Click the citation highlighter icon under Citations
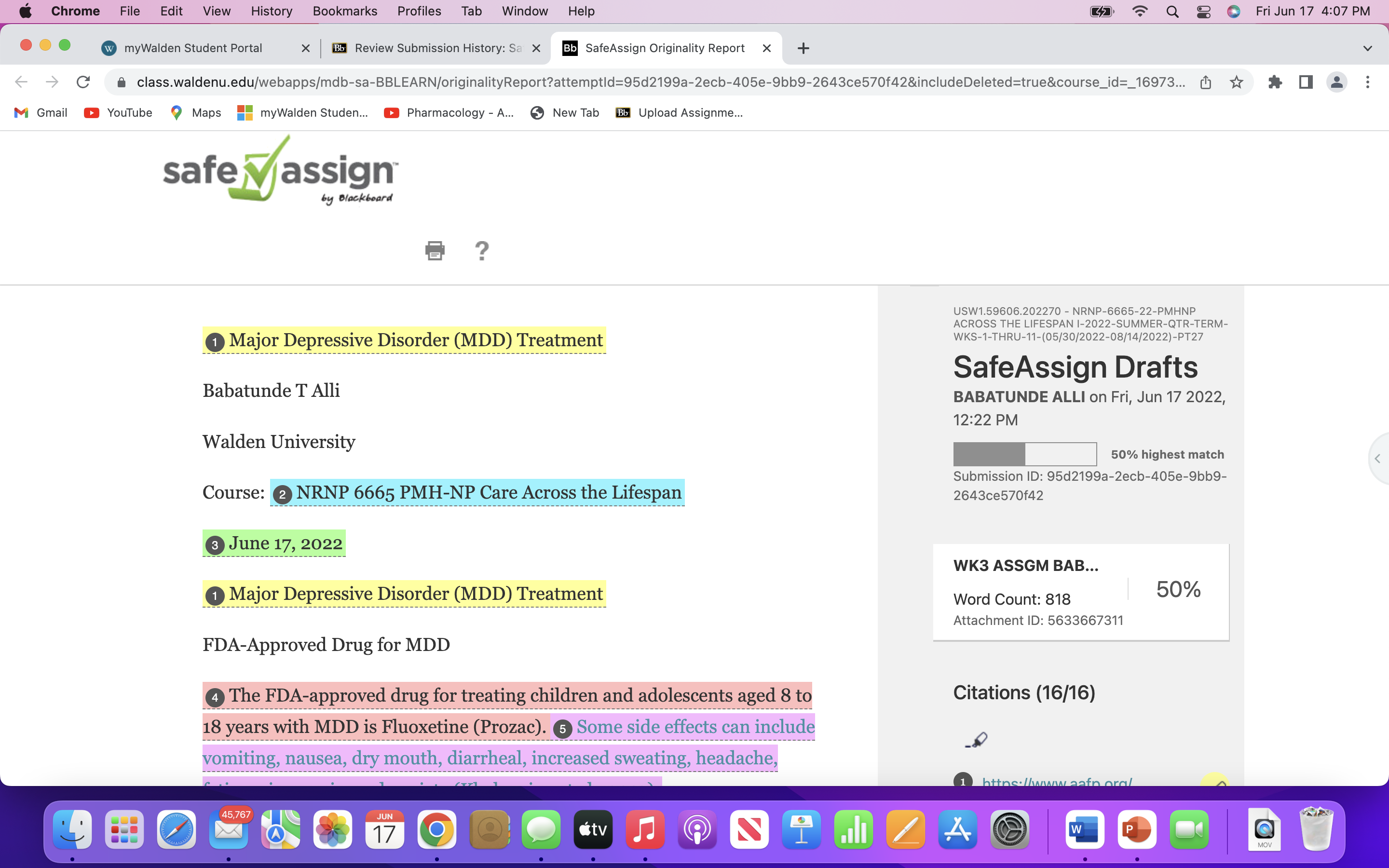Viewport: 1389px width, 868px height. coord(976,739)
